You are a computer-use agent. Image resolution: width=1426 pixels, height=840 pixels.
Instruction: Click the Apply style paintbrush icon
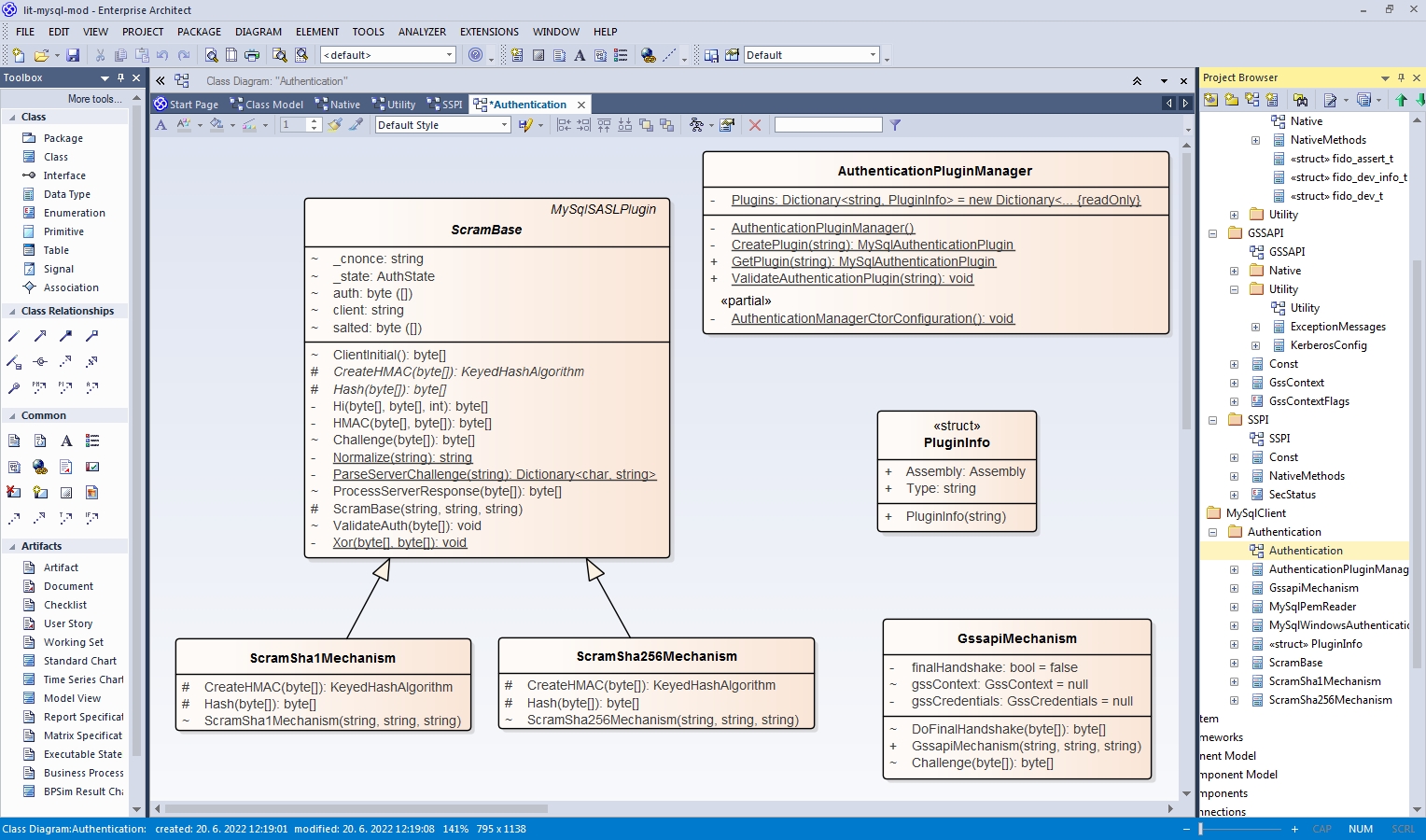coord(335,125)
